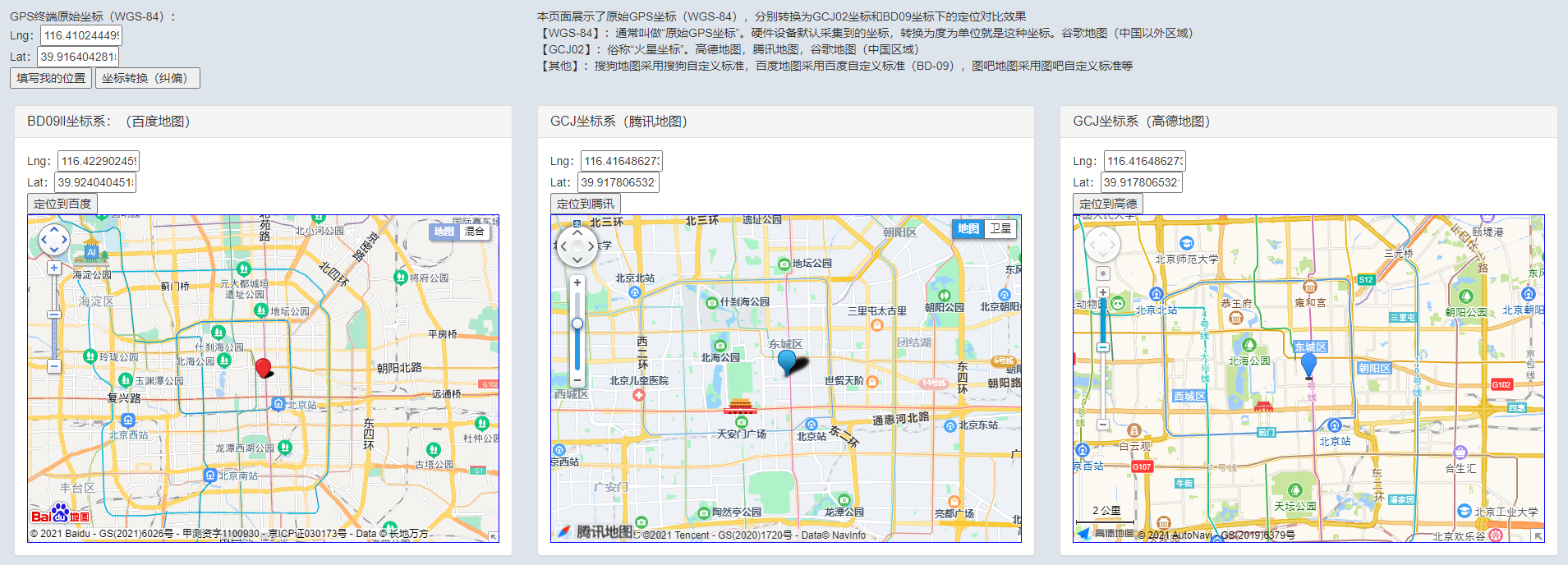The image size is (1568, 565).
Task: Click the GCJ坐标系 (腾讯地图) heading
Action: (x=618, y=121)
